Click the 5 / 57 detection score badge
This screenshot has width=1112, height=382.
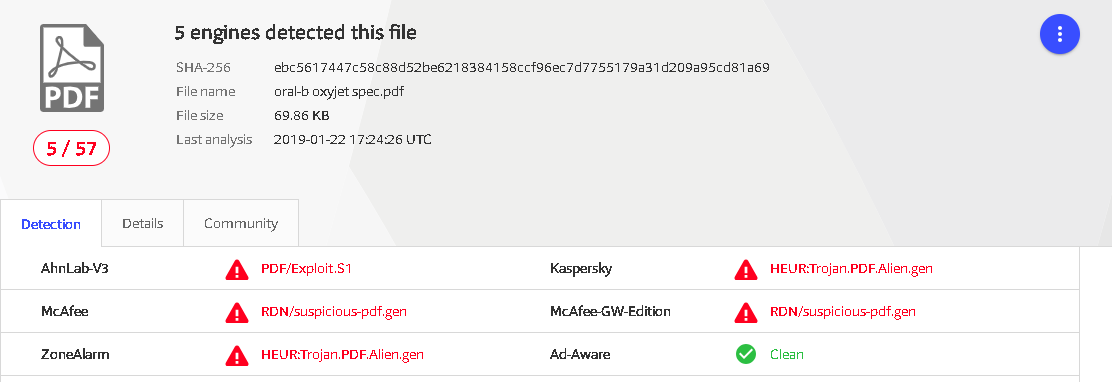tap(72, 149)
